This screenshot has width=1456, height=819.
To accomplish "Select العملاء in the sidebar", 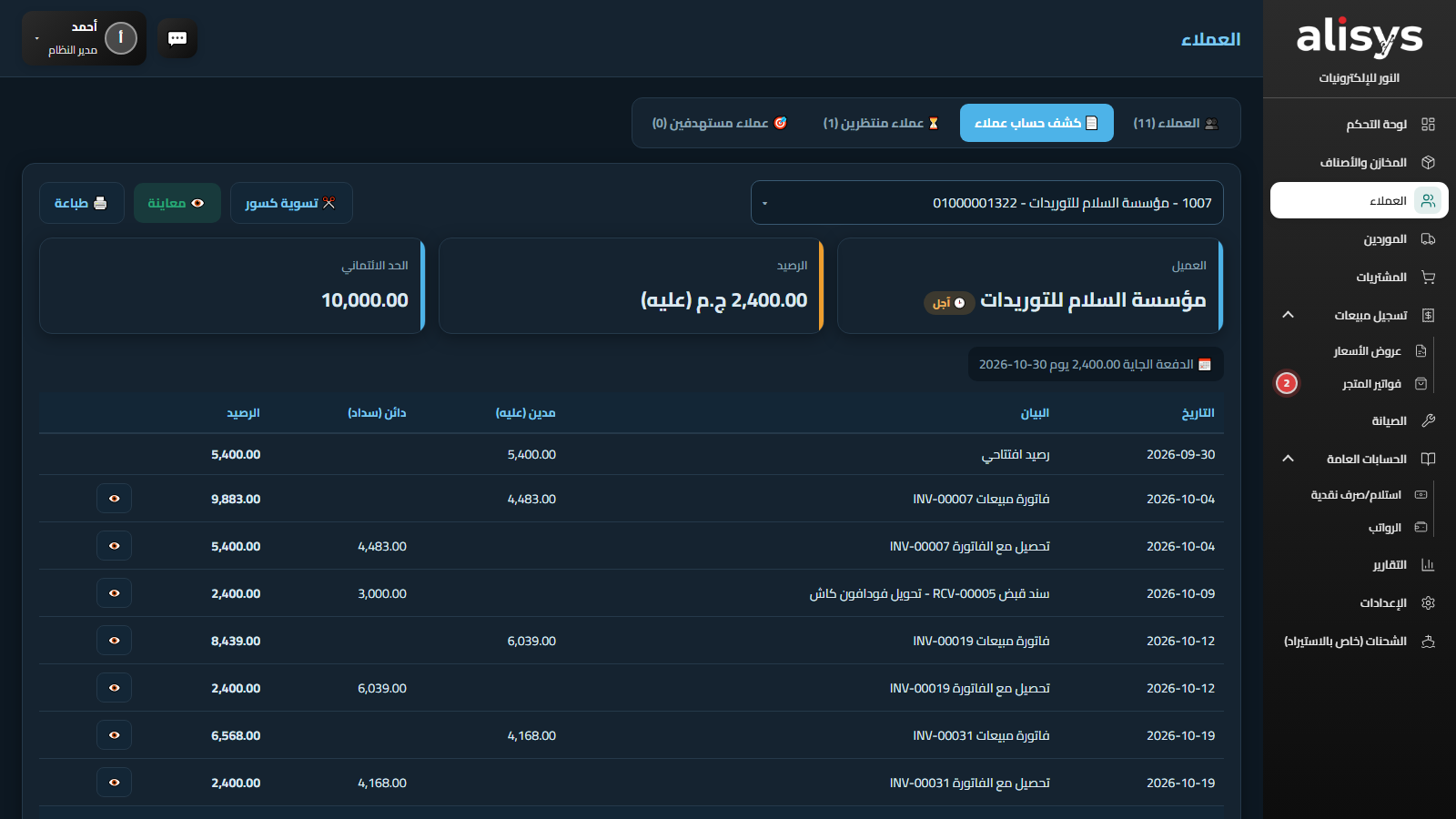I will point(1359,200).
